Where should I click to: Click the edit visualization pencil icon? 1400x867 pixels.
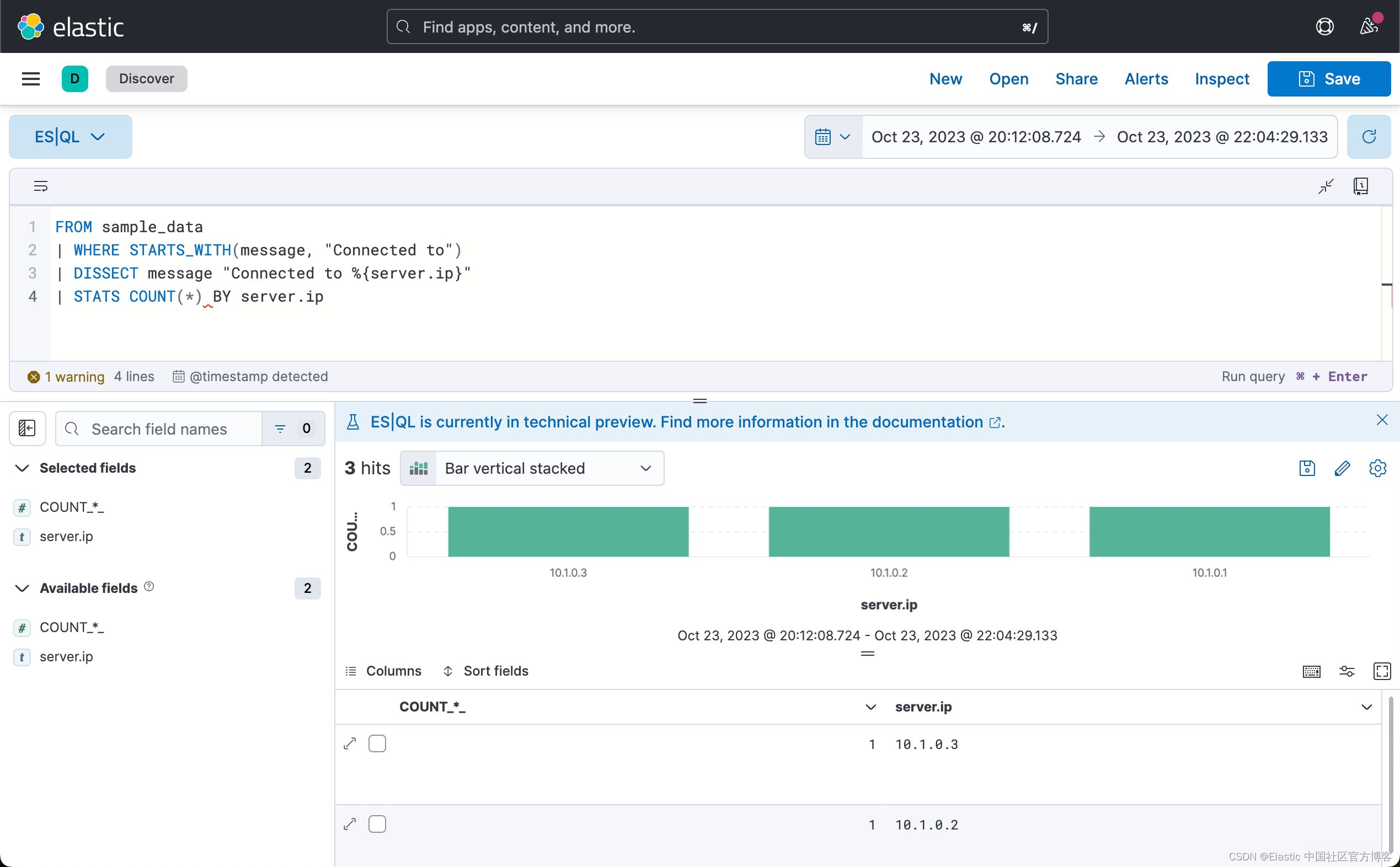(1343, 468)
